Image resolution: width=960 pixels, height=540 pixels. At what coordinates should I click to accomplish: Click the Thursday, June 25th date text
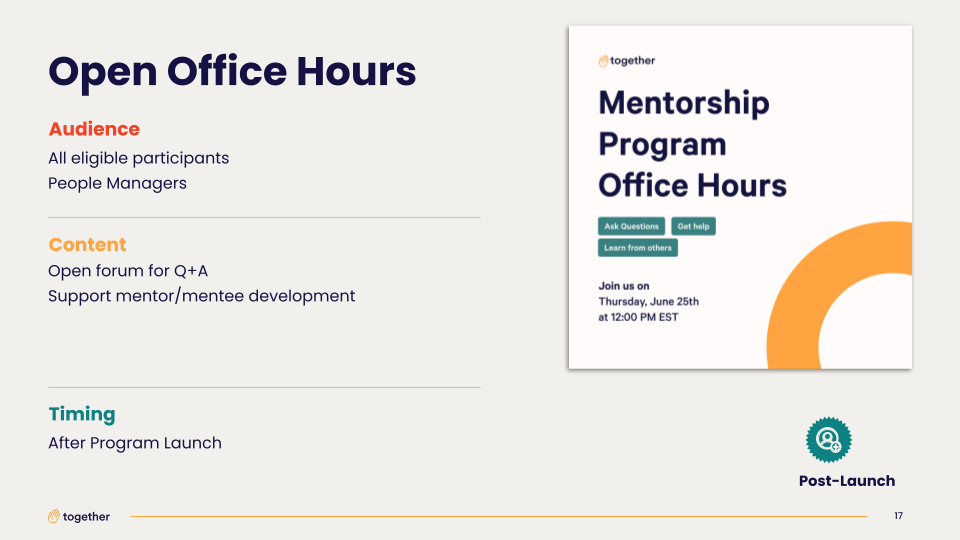click(x=649, y=302)
